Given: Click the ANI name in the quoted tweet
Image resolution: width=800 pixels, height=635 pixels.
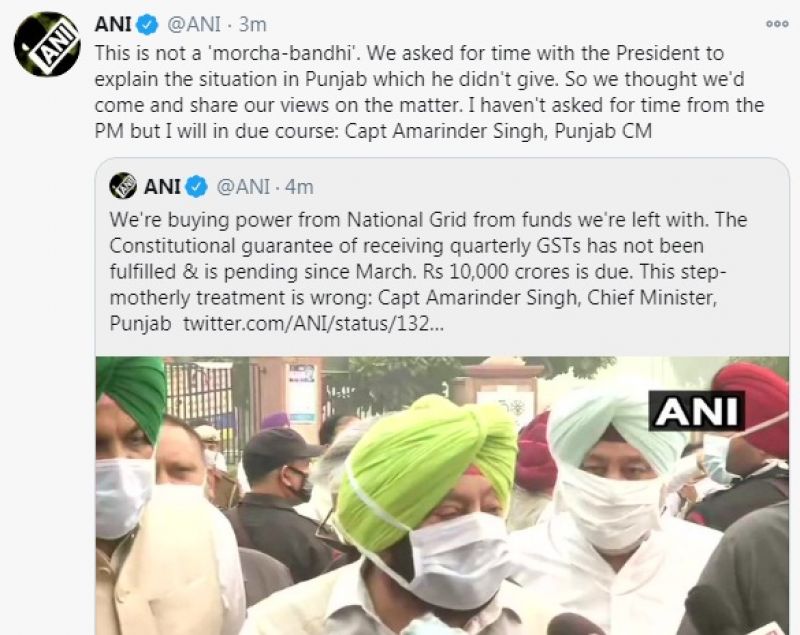Looking at the screenshot, I should click(x=162, y=187).
